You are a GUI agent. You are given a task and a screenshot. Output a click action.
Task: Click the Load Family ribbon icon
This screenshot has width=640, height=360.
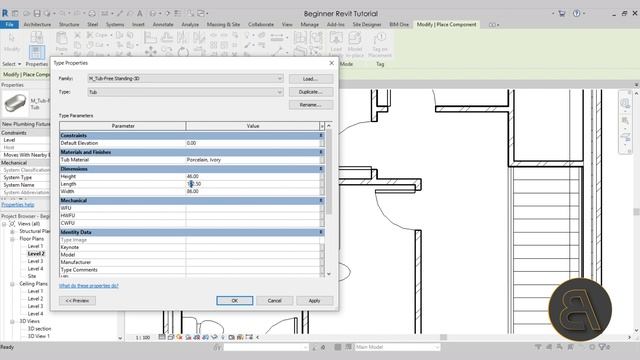pos(336,38)
